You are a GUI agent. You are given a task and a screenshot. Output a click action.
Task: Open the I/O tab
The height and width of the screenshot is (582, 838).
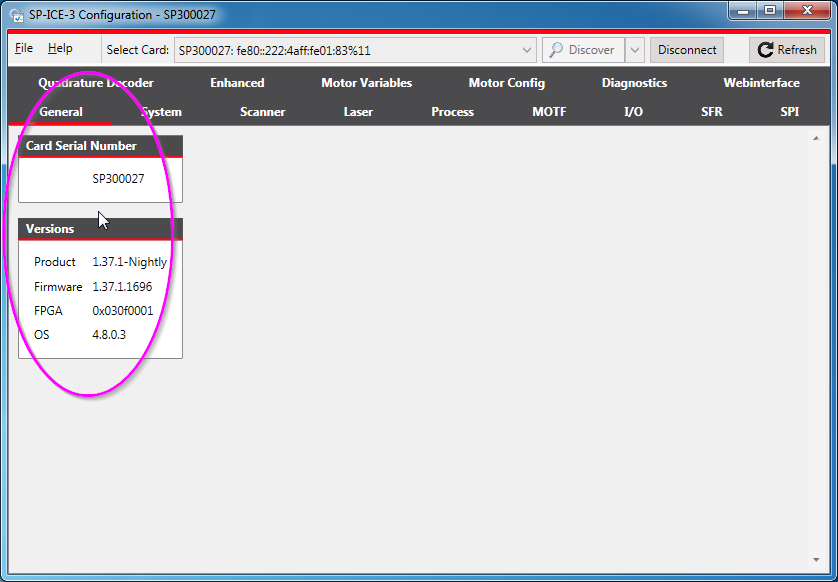[633, 112]
